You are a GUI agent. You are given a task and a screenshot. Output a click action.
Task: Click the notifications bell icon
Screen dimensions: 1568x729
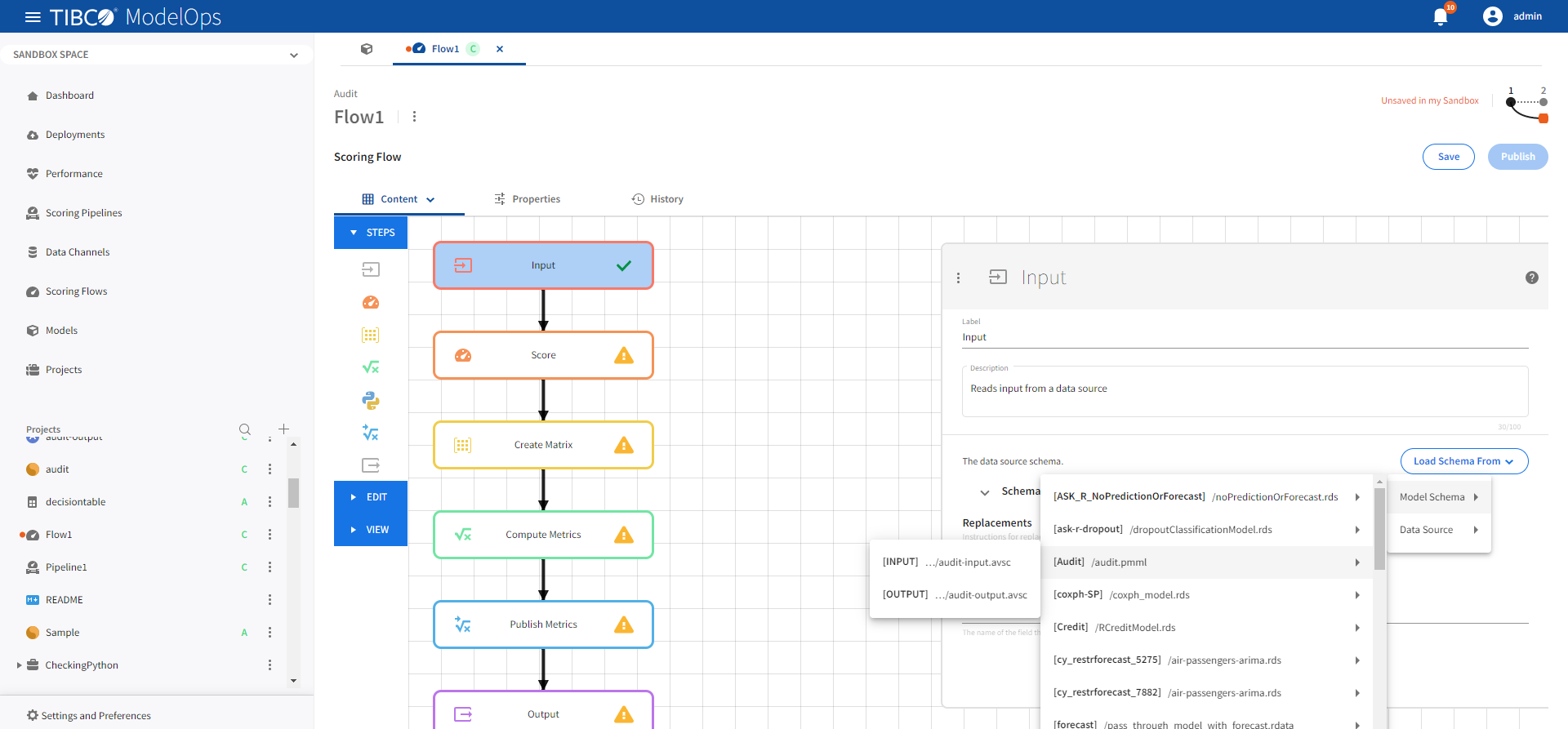[1441, 17]
